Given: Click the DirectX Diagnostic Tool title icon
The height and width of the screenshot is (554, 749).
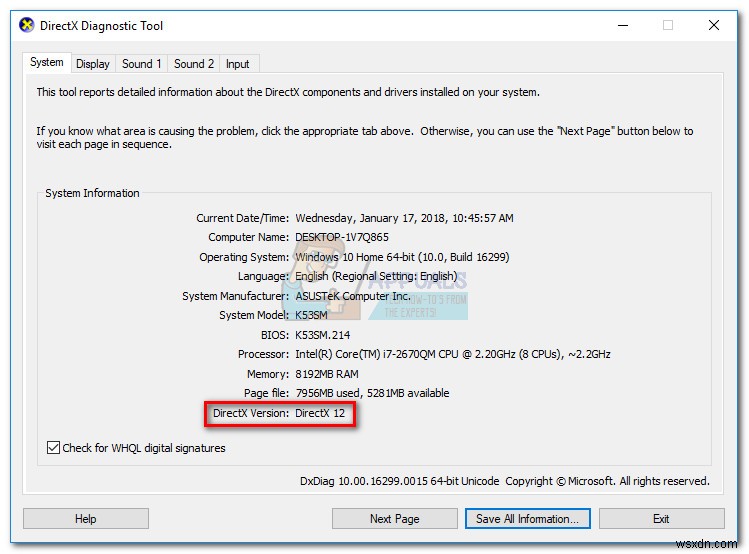Looking at the screenshot, I should tap(27, 25).
